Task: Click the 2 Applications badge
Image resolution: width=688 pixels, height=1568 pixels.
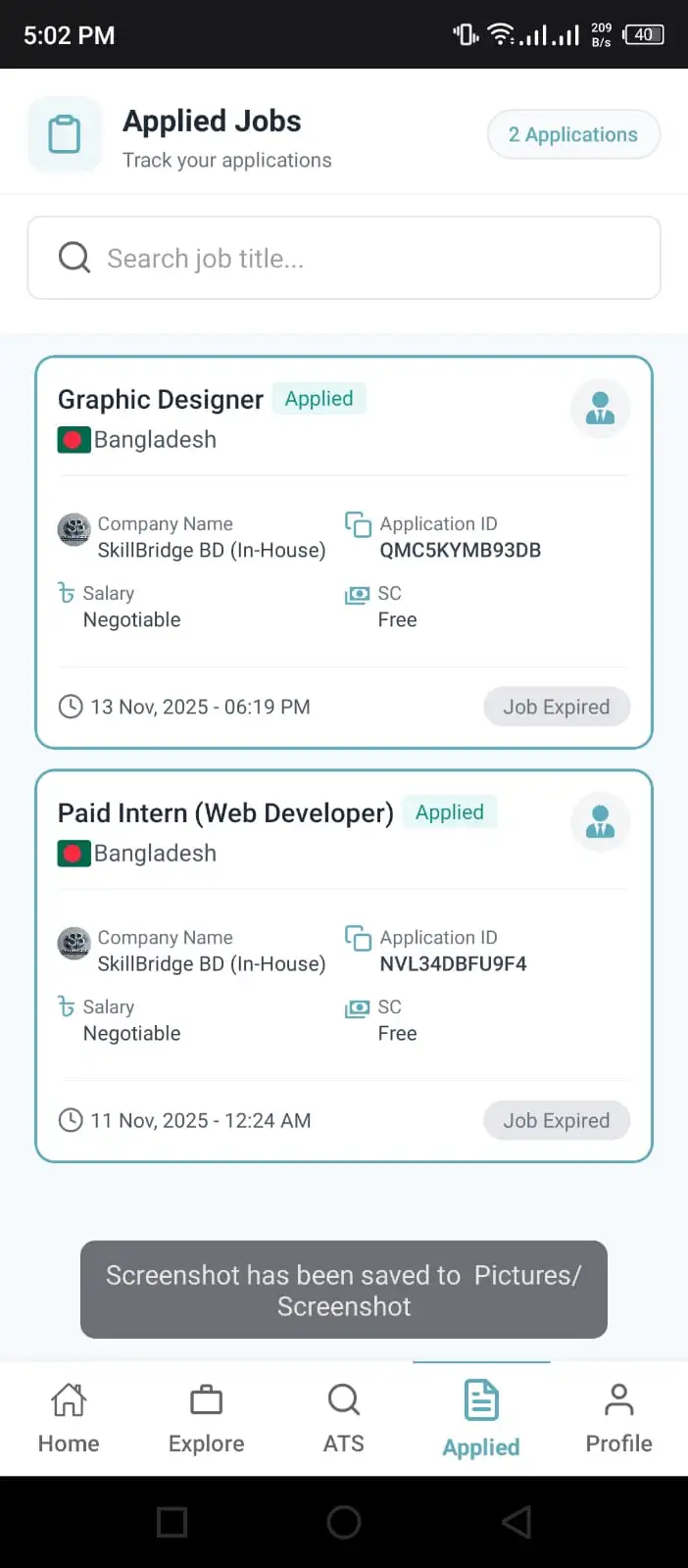Action: pyautogui.click(x=573, y=134)
